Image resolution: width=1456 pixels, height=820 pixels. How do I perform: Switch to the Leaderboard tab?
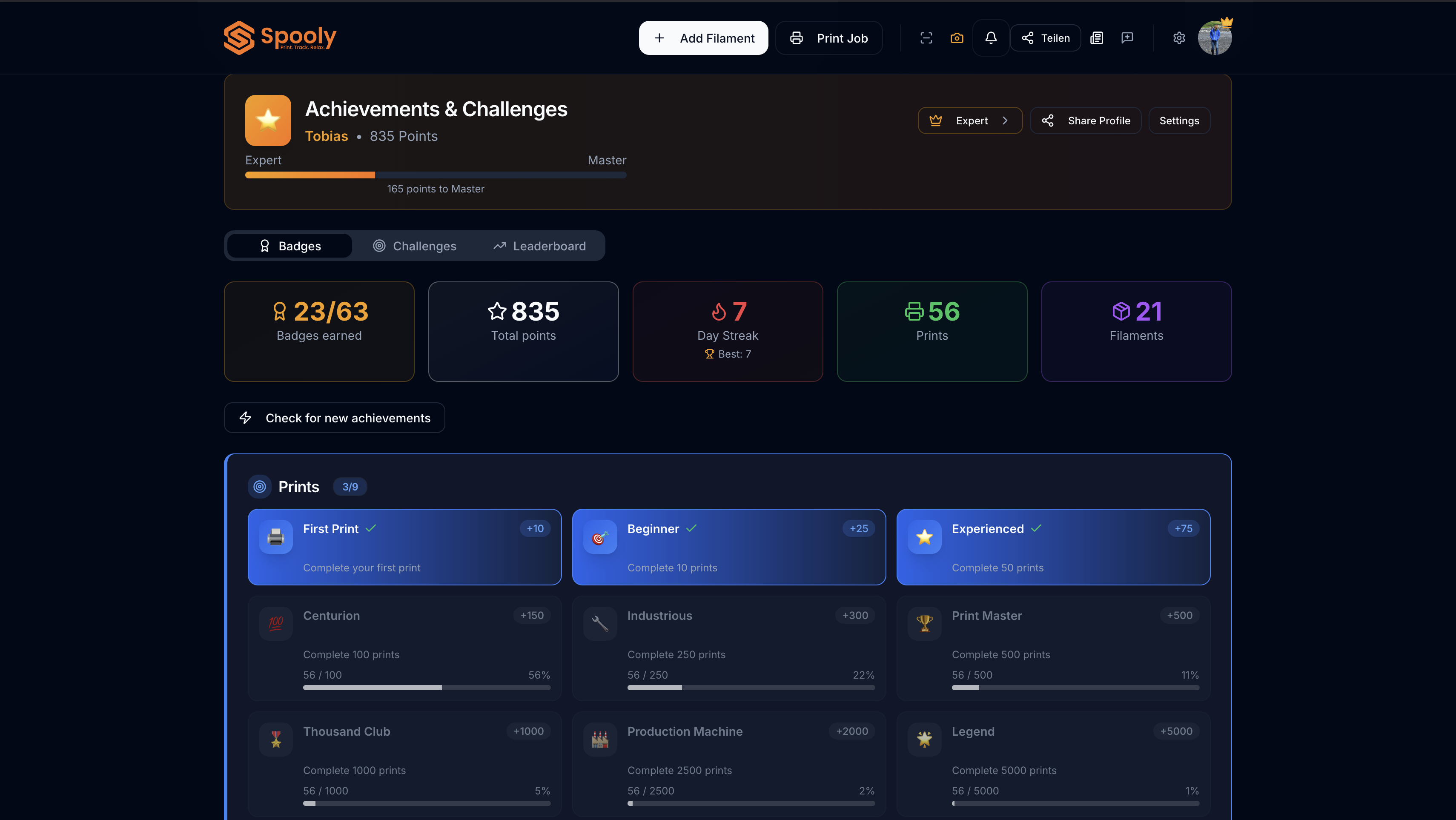[x=539, y=246]
